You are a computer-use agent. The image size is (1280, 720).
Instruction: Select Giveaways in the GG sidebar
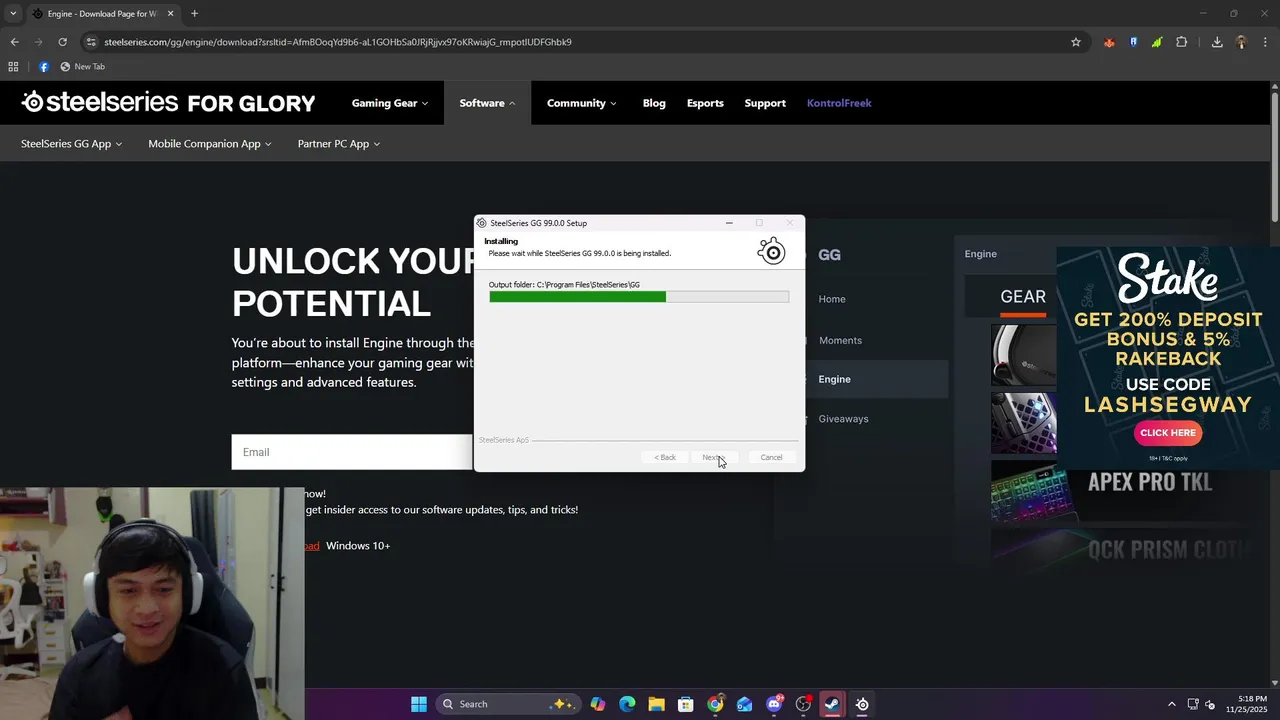point(843,419)
